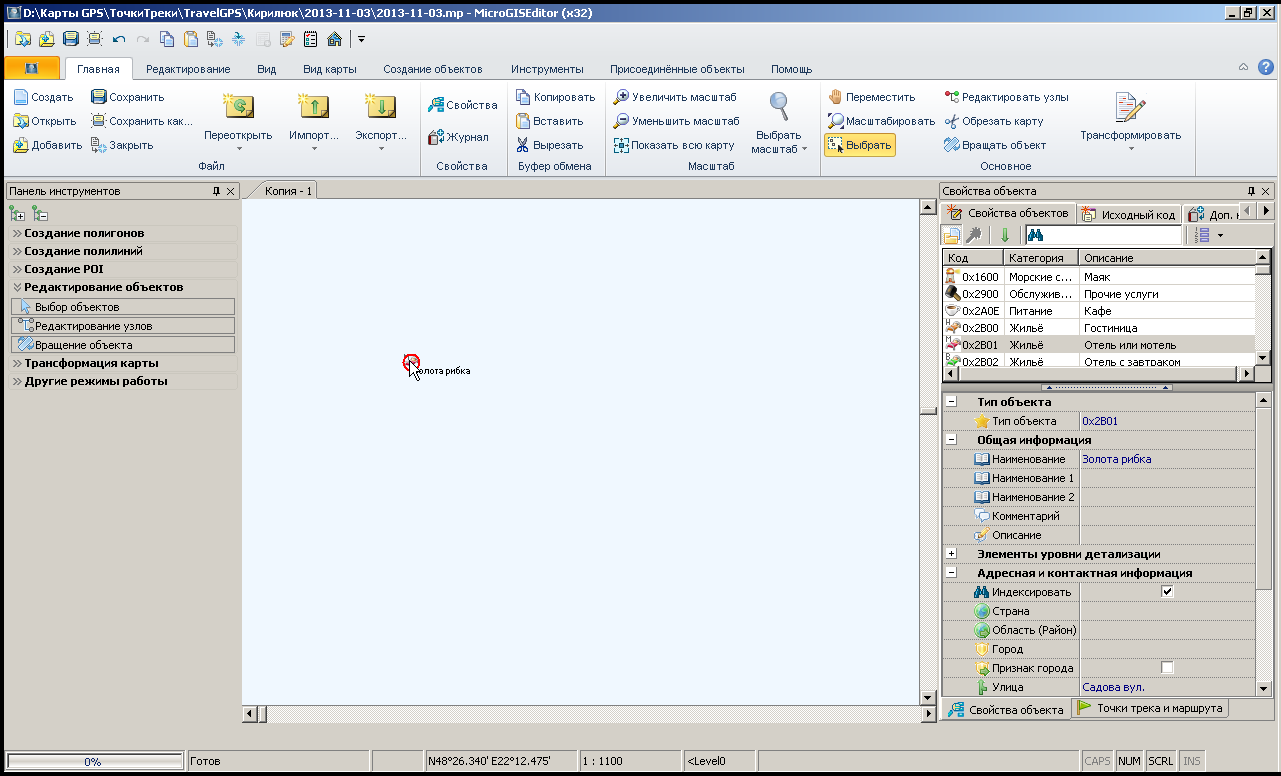1281x776 pixels.
Task: Uncheck the Индексировать checkbox
Action: (x=1167, y=592)
